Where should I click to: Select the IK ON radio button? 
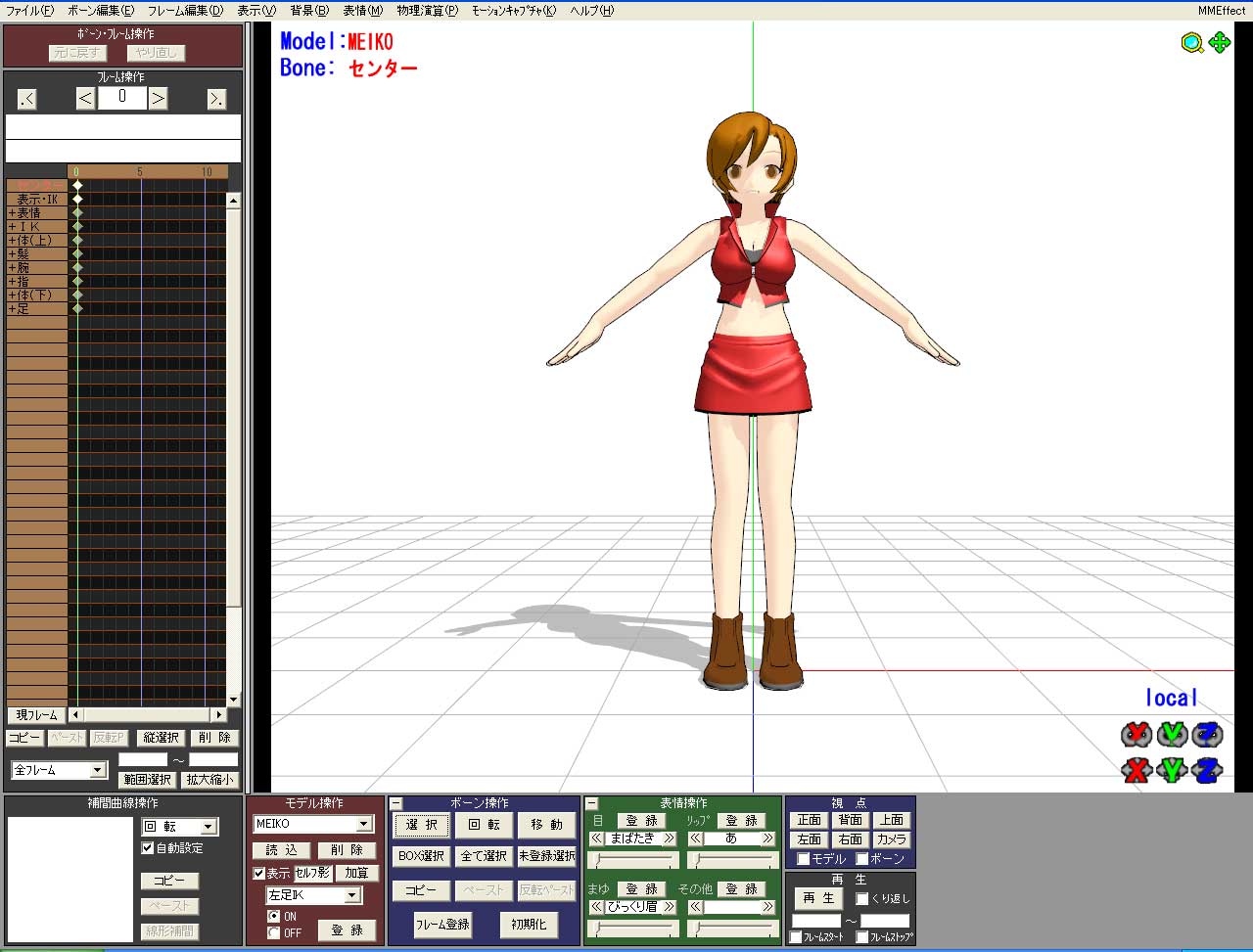273,917
